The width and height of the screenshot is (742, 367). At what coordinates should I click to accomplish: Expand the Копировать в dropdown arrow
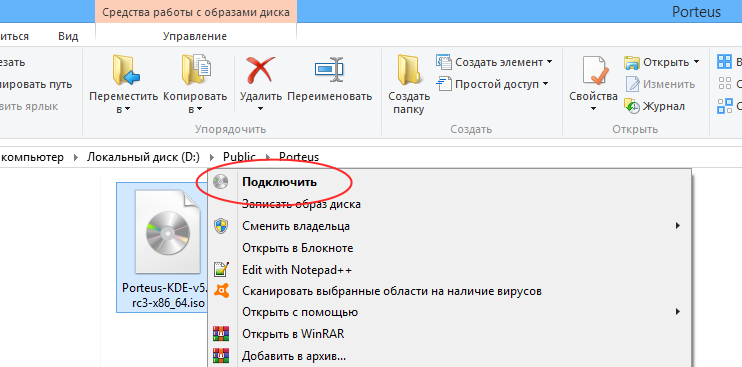click(199, 110)
